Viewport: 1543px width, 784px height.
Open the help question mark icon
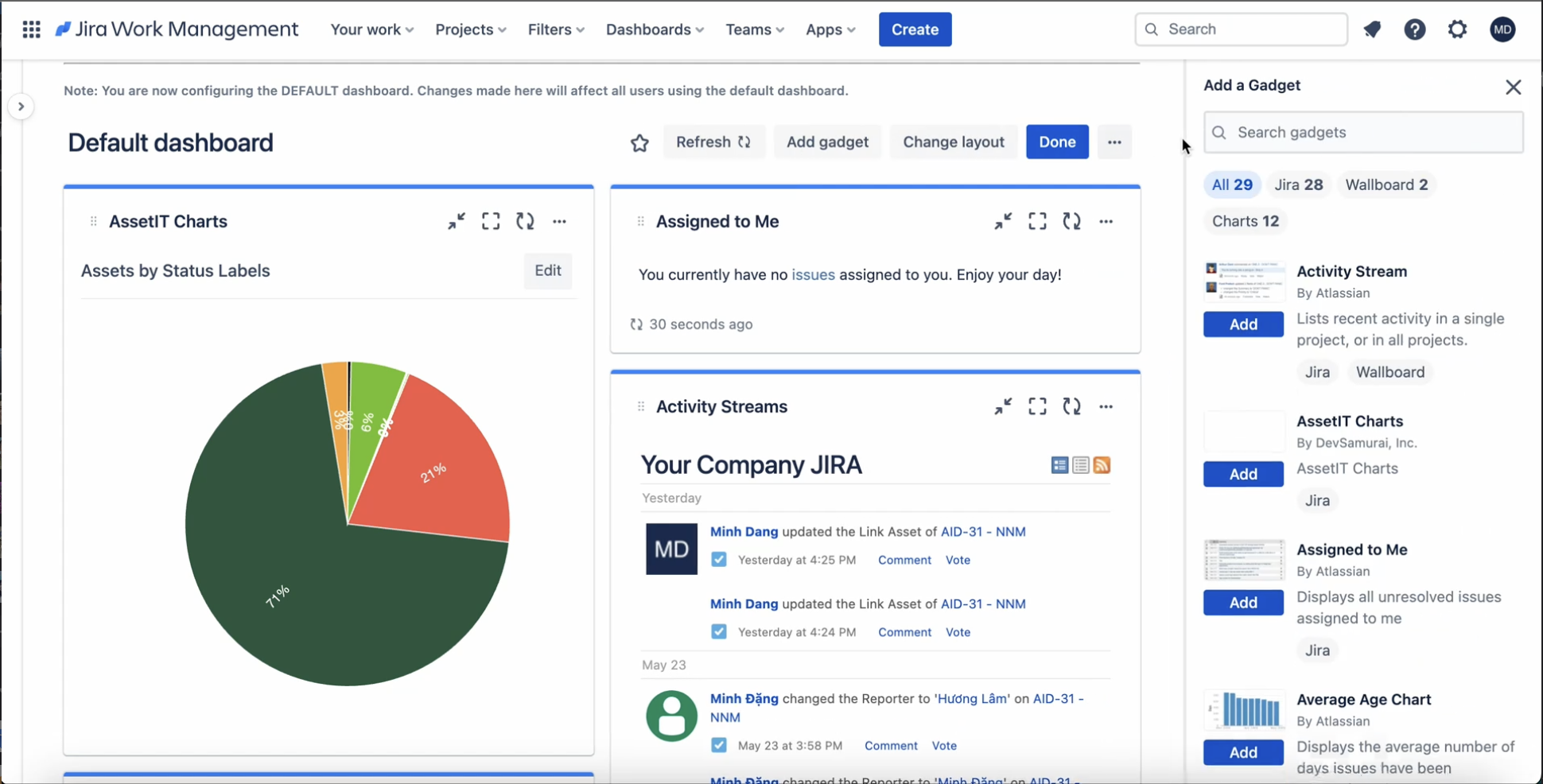click(1414, 29)
